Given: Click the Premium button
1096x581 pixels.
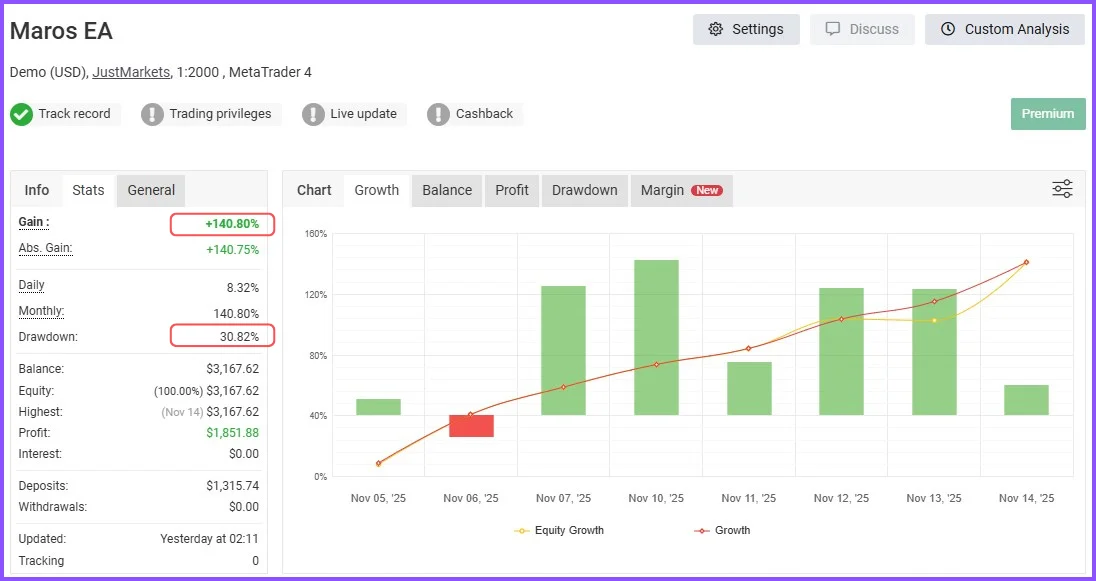Looking at the screenshot, I should click(x=1047, y=113).
